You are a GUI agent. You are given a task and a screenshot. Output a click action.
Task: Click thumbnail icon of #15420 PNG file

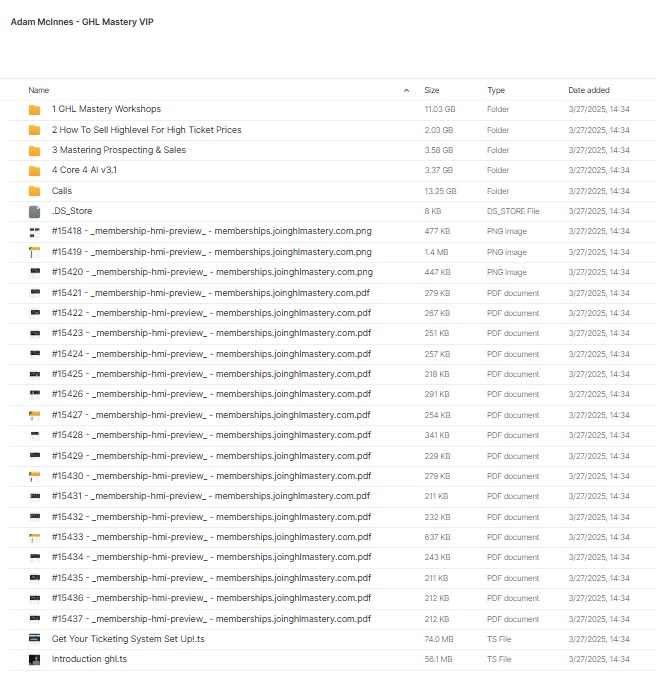(x=35, y=272)
